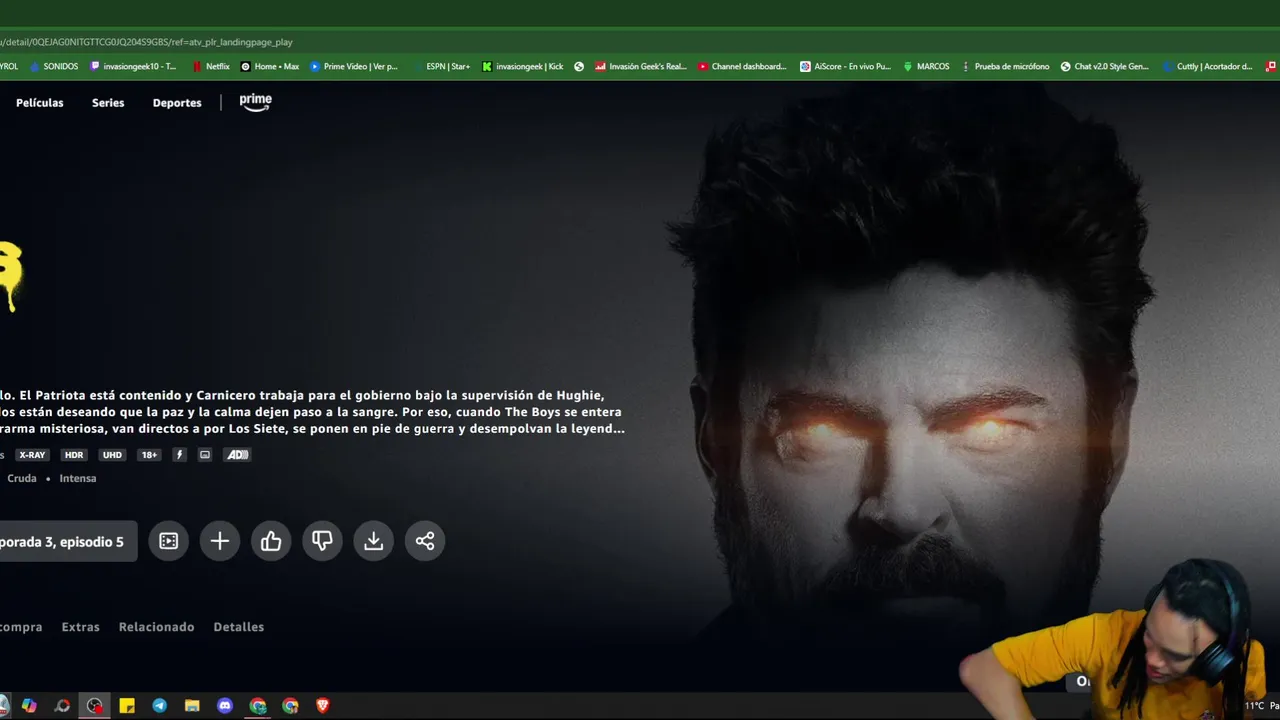The image size is (1280, 720).
Task: Click the HDR badge
Action: click(74, 455)
